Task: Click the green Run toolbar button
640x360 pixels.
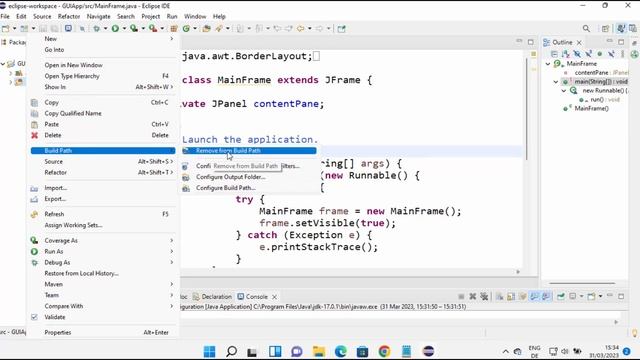Action: click(x=116, y=29)
